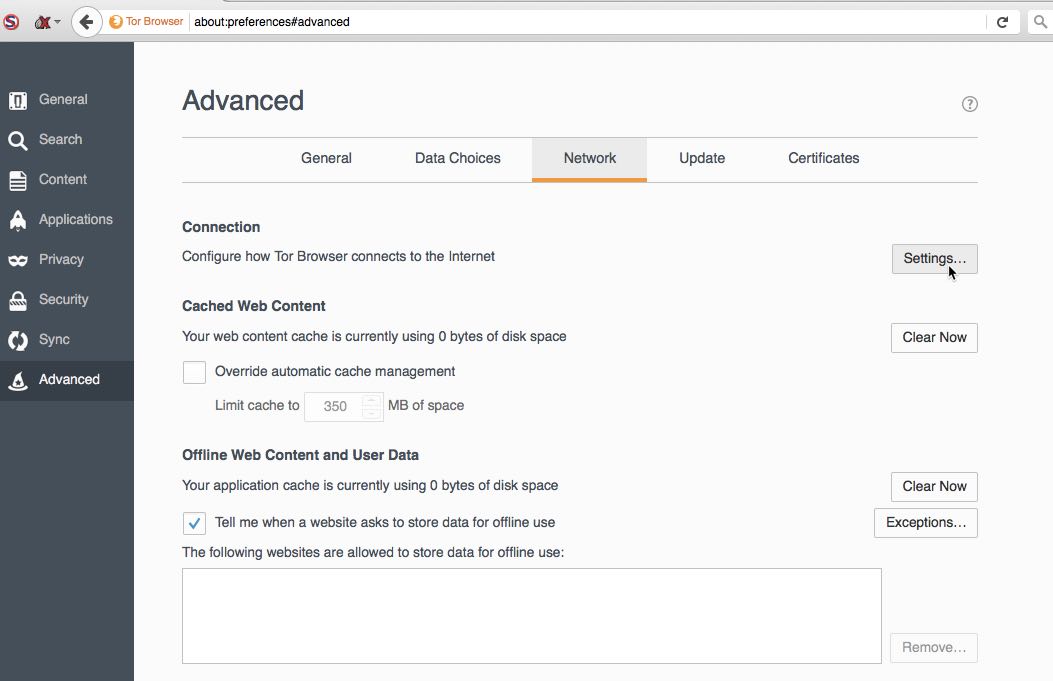Uncheck Tell me when website stores offline data
This screenshot has width=1053, height=681.
tap(194, 523)
